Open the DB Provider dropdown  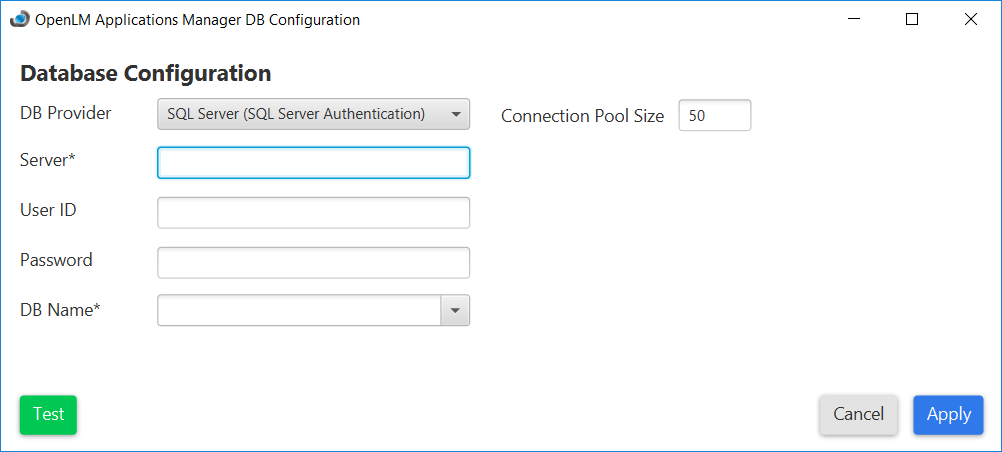click(313, 114)
